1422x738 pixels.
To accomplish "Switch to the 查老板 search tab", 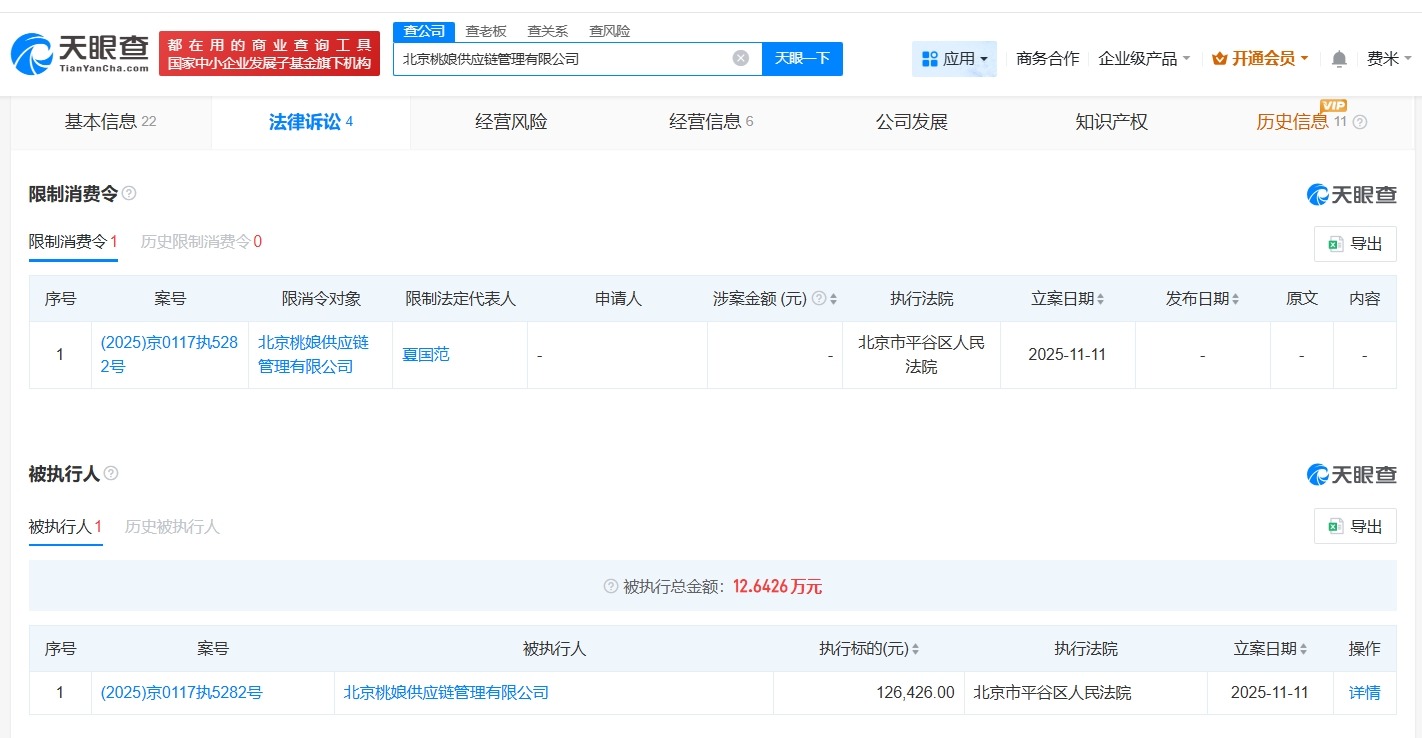I will click(x=484, y=30).
